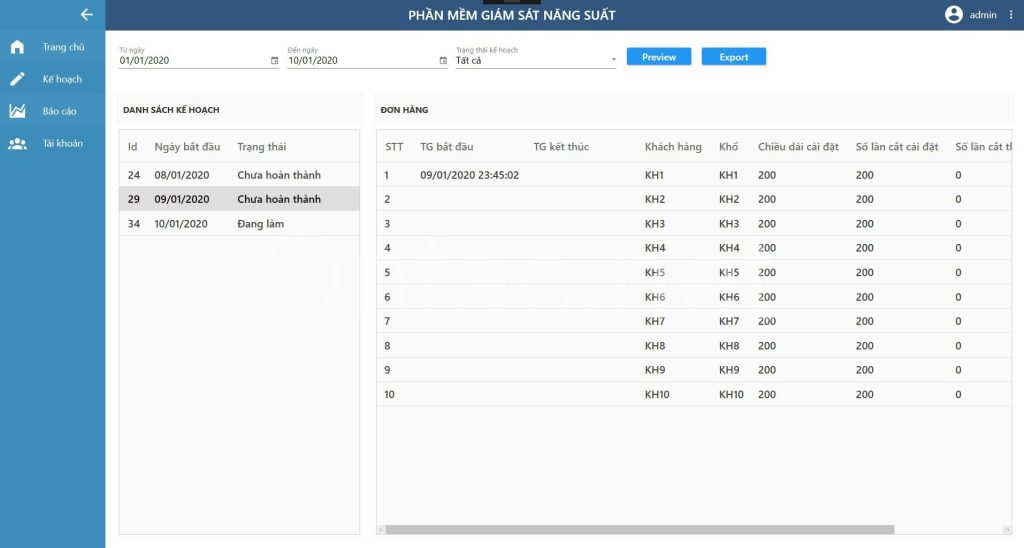Open the Từ ngày calendar picker
Image resolution: width=1024 pixels, height=548 pixels.
275,61
